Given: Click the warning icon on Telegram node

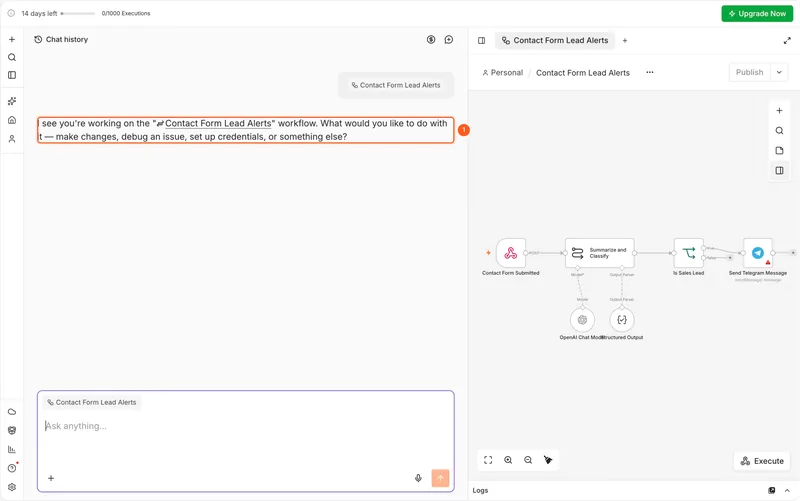Looking at the screenshot, I should (x=768, y=262).
